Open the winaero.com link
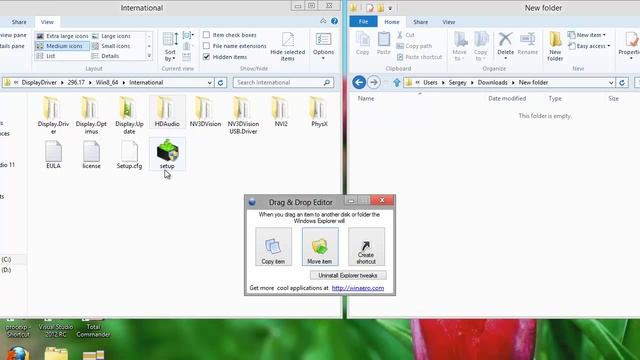 point(358,288)
